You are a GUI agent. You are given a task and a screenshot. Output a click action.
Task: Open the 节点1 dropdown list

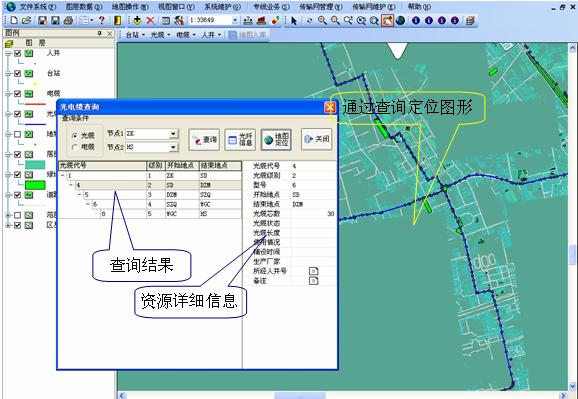pyautogui.click(x=173, y=133)
